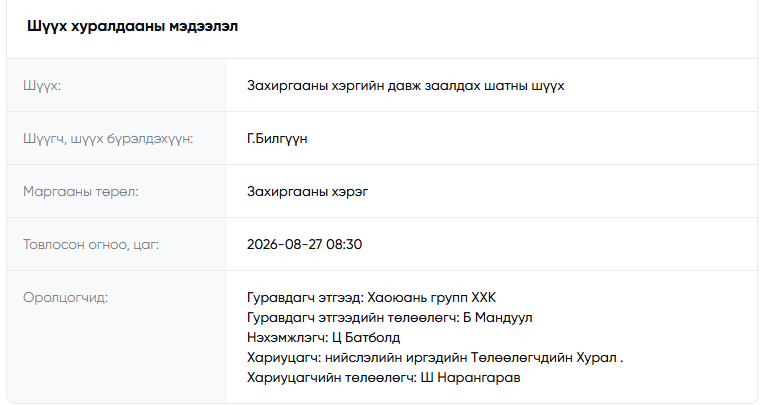This screenshot has width=769, height=405.
Task: Click the word 'Гуравдагч этгээд:' in participants
Action: pyautogui.click(x=305, y=298)
